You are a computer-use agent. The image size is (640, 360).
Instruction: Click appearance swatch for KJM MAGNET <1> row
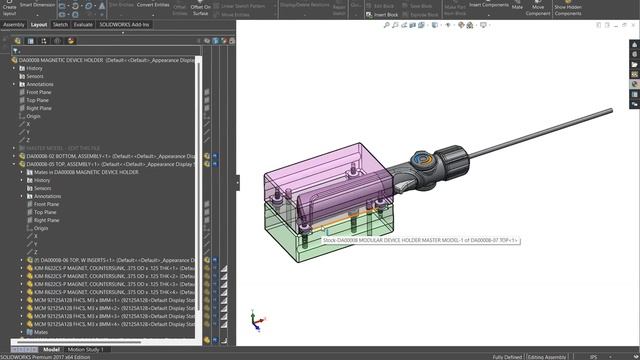coord(224,268)
